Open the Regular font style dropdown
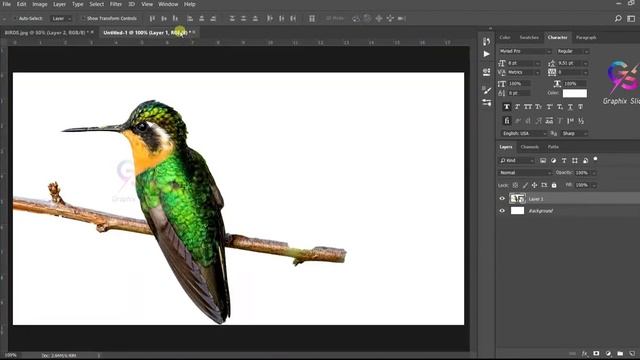 click(572, 51)
